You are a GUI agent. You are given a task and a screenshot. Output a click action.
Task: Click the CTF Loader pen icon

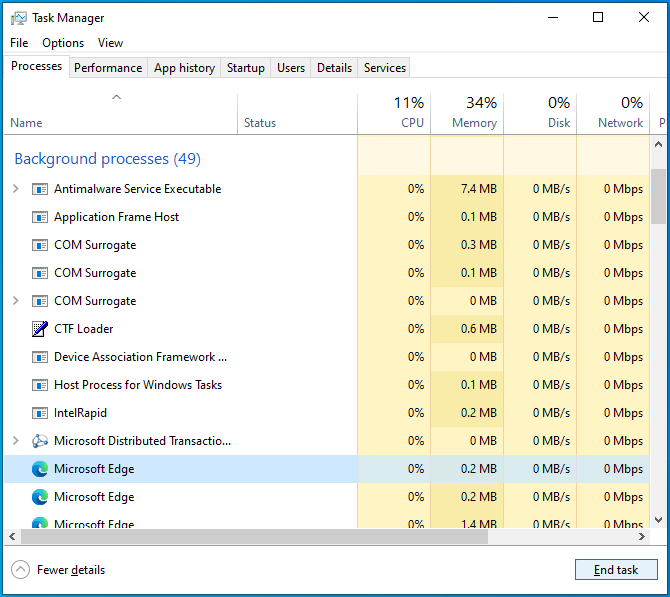[x=40, y=329]
